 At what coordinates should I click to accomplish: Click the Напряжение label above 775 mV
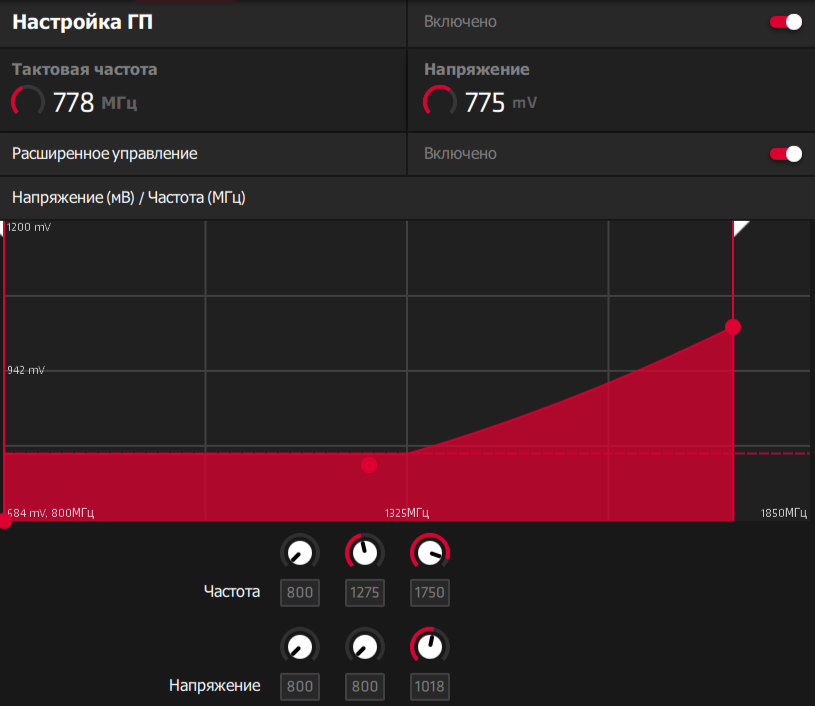(477, 69)
